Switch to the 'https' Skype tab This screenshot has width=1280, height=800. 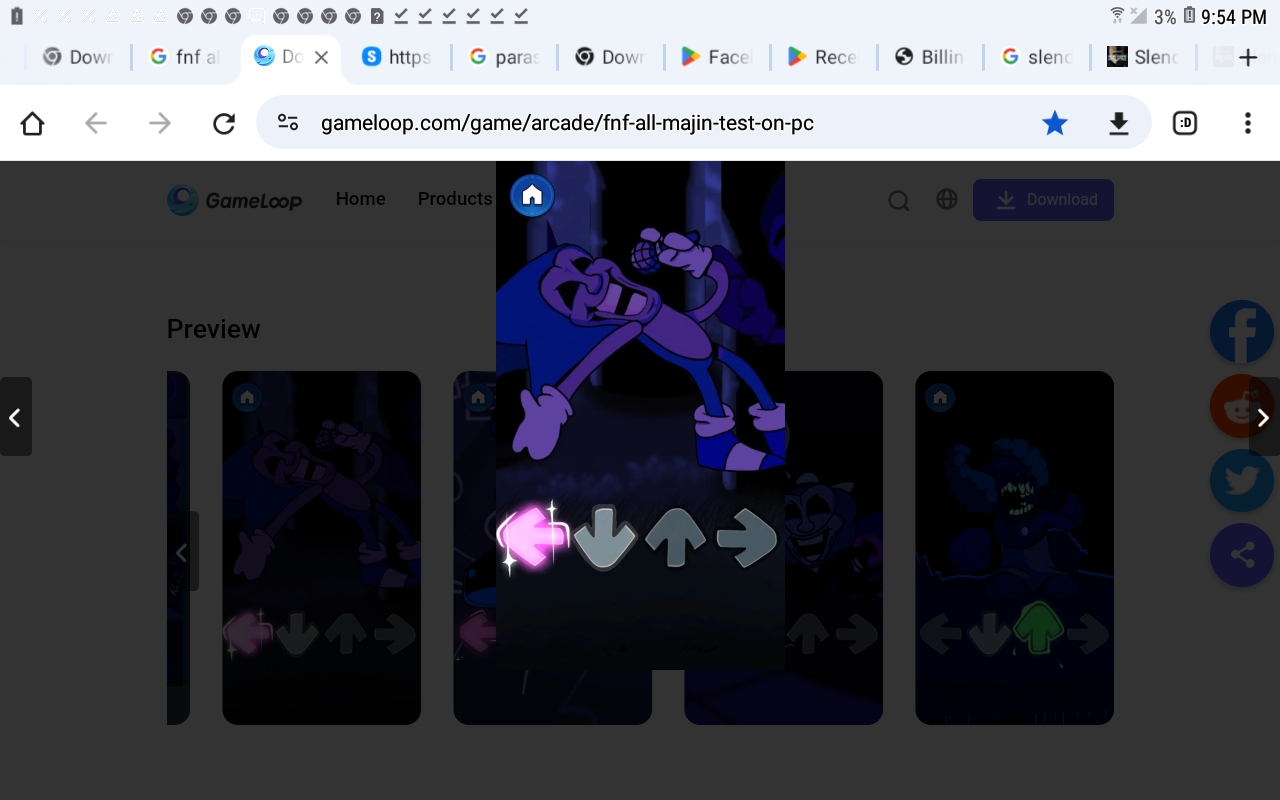tap(397, 57)
